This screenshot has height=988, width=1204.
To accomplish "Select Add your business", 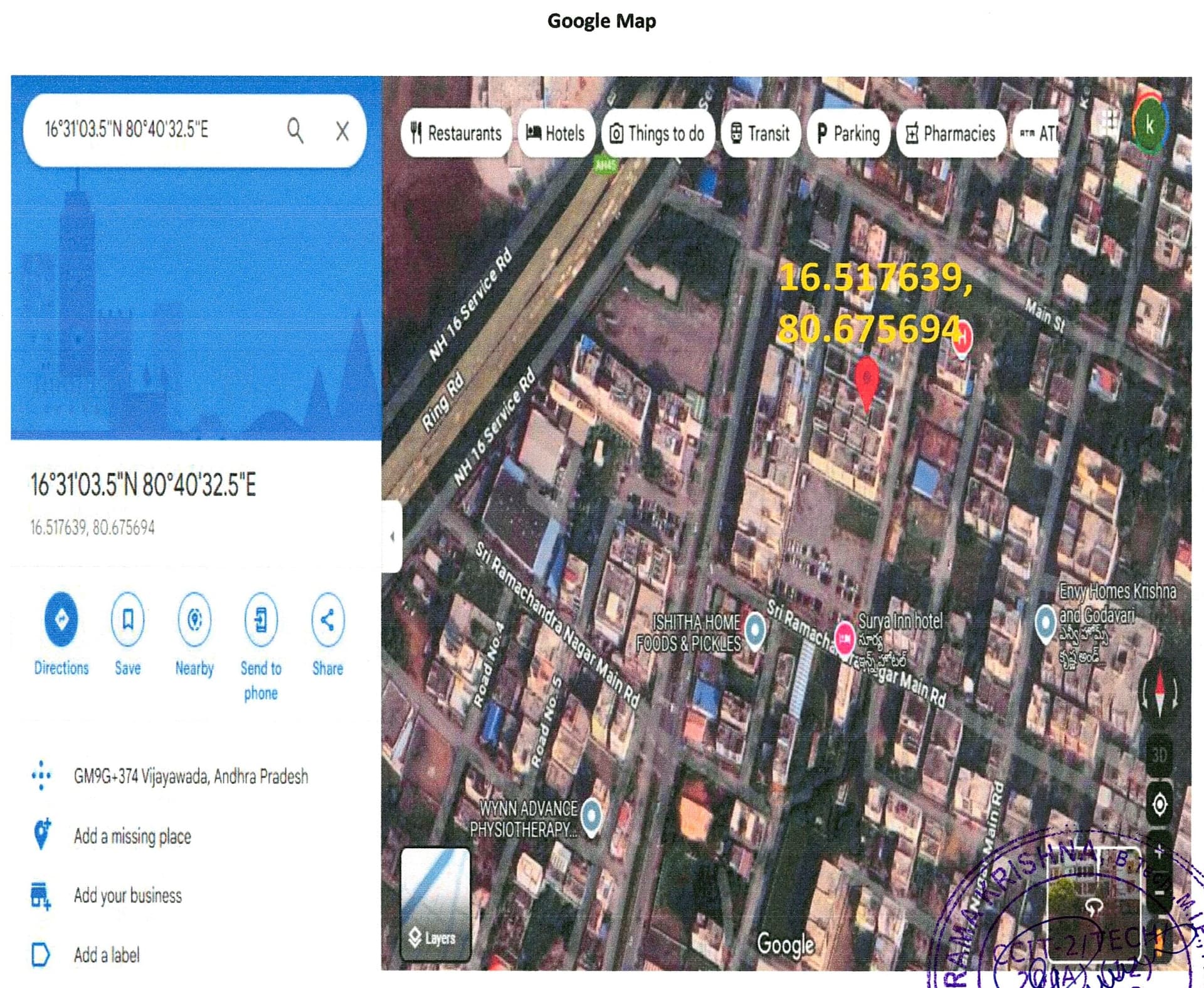I will [x=128, y=895].
